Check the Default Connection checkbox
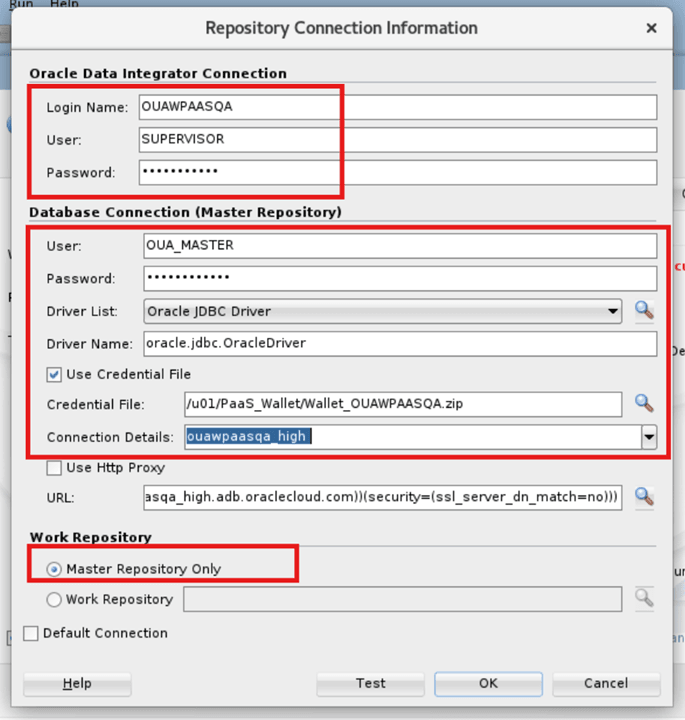Viewport: 685px width, 720px height. pos(31,633)
